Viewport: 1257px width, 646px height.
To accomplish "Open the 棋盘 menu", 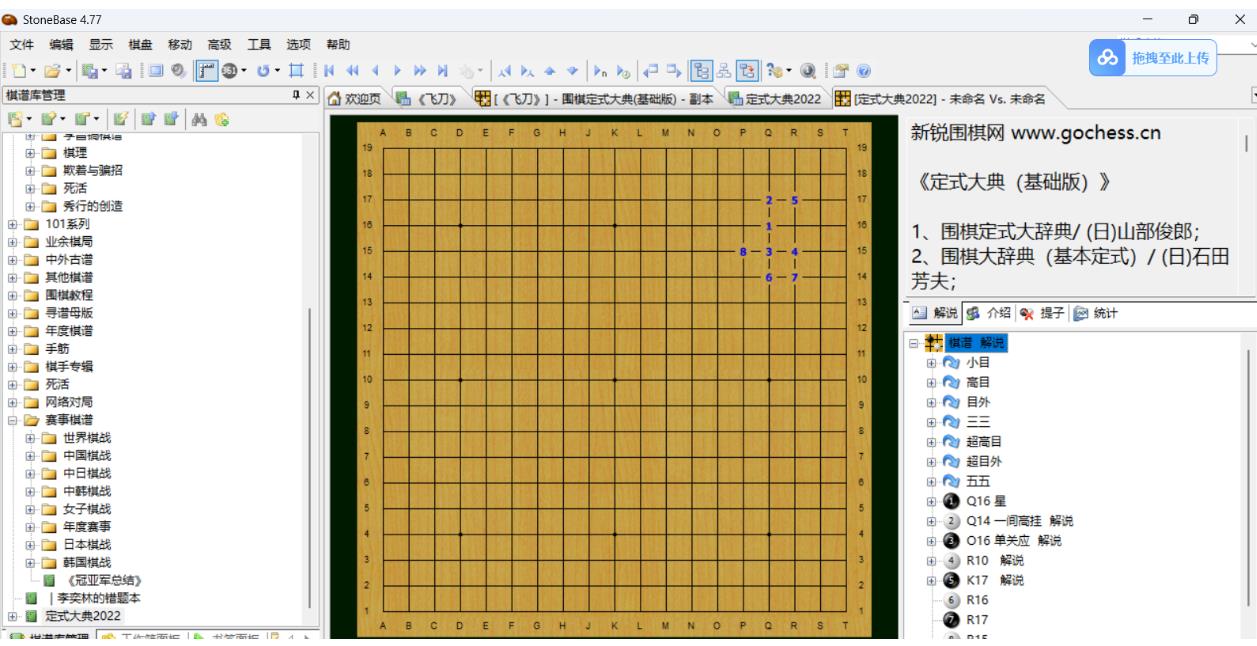I will (x=141, y=45).
